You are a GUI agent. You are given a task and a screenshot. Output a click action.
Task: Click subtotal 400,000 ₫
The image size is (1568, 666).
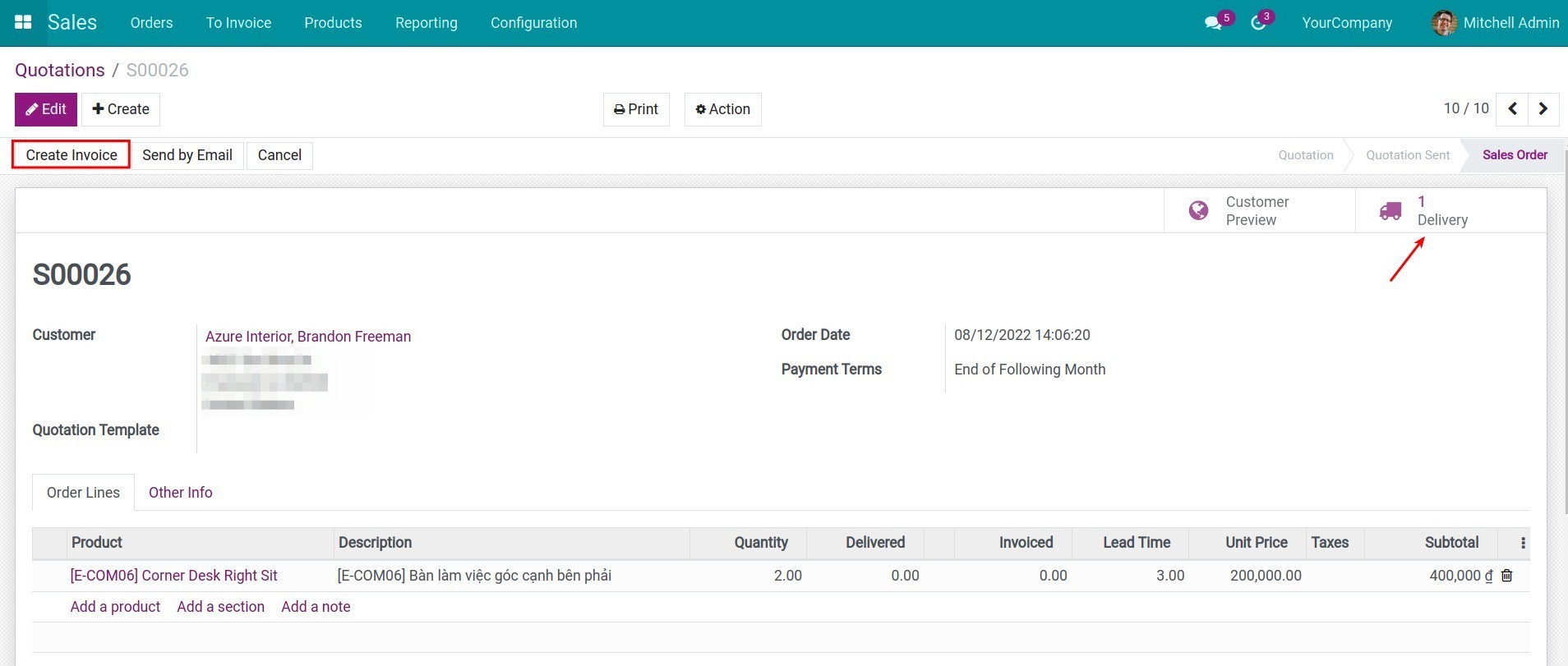[x=1460, y=576]
